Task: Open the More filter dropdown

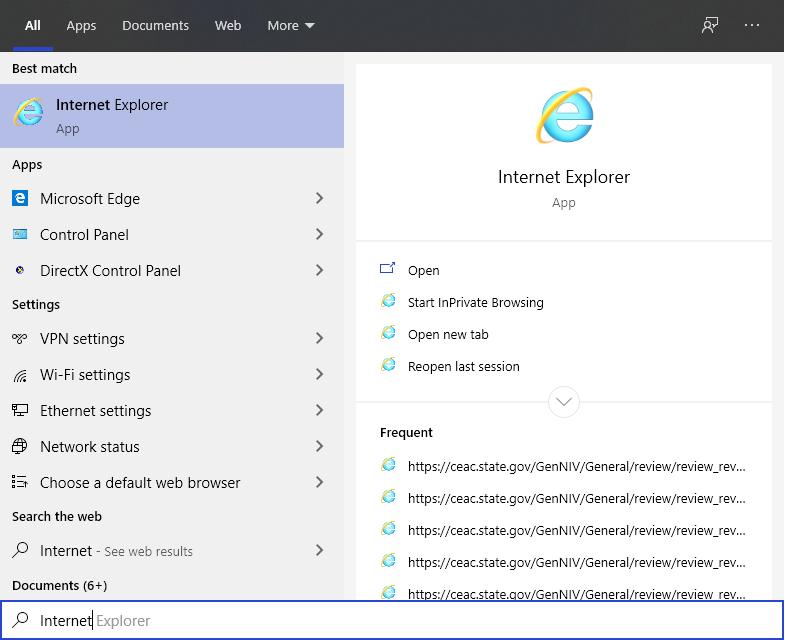Action: click(x=291, y=25)
